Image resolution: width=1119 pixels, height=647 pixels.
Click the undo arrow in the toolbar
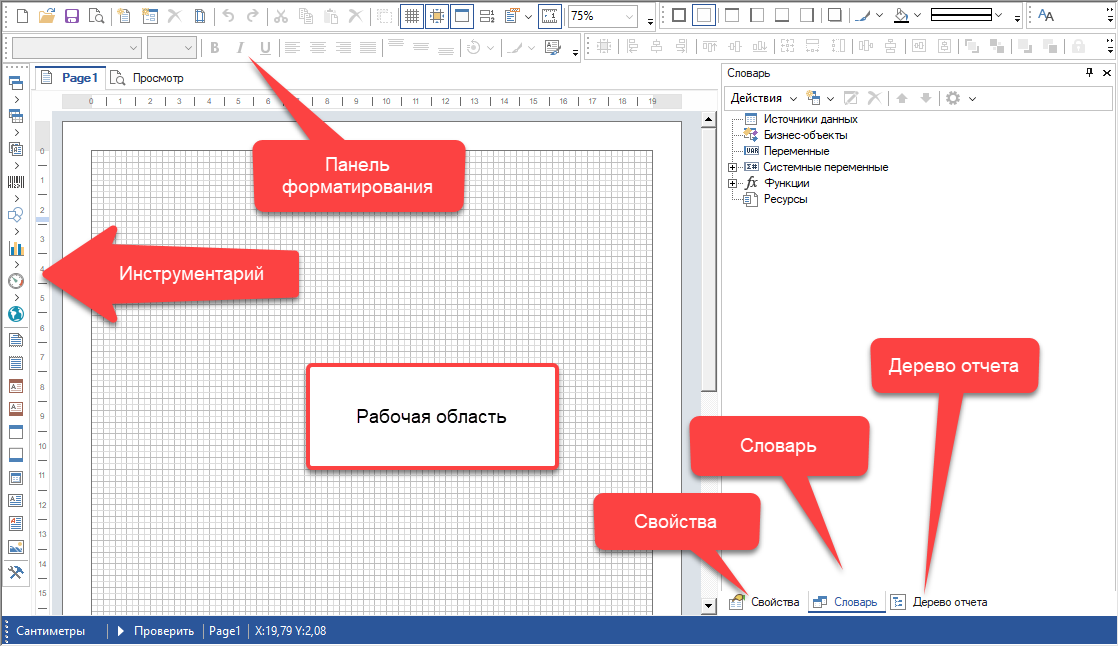pos(228,16)
